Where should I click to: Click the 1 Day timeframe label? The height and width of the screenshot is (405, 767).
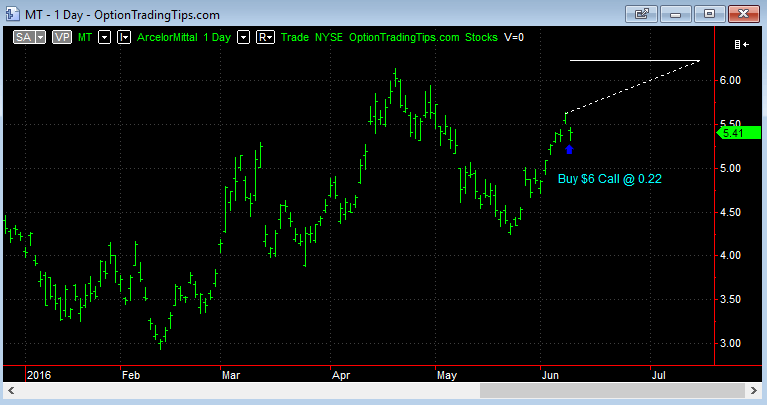click(x=217, y=37)
